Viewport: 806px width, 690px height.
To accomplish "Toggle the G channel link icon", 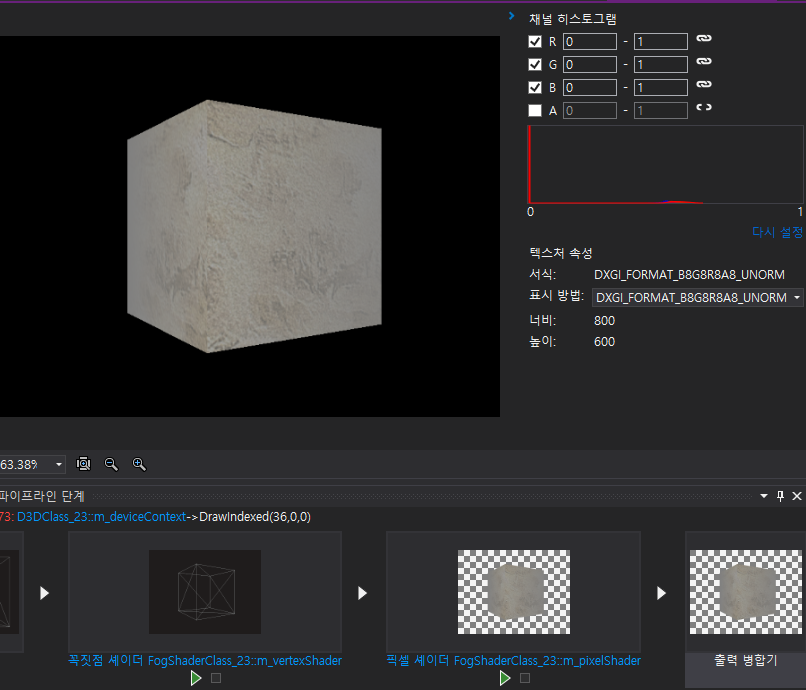I will pyautogui.click(x=704, y=61).
